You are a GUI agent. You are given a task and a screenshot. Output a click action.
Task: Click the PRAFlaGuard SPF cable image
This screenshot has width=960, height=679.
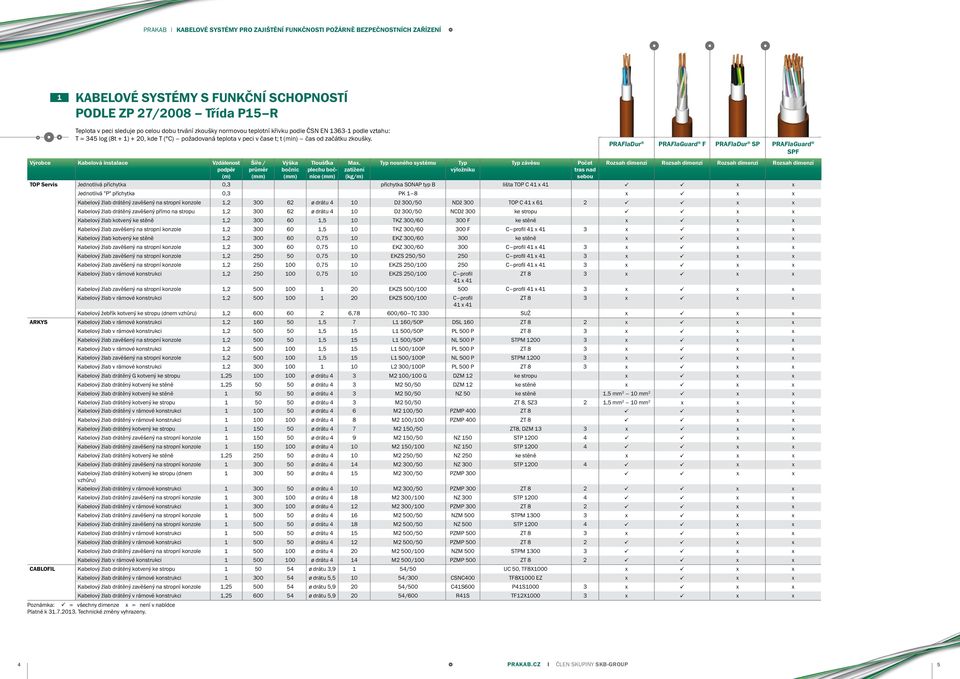point(793,95)
